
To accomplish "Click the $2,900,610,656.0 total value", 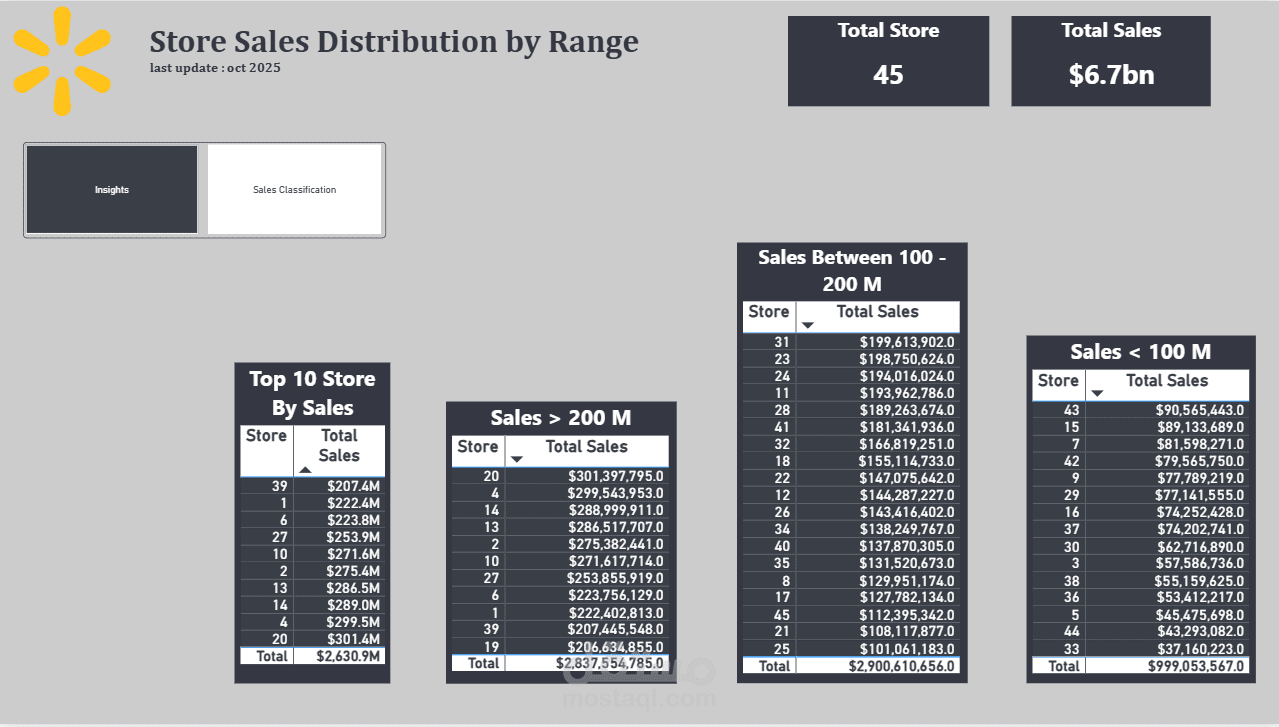I will [901, 666].
